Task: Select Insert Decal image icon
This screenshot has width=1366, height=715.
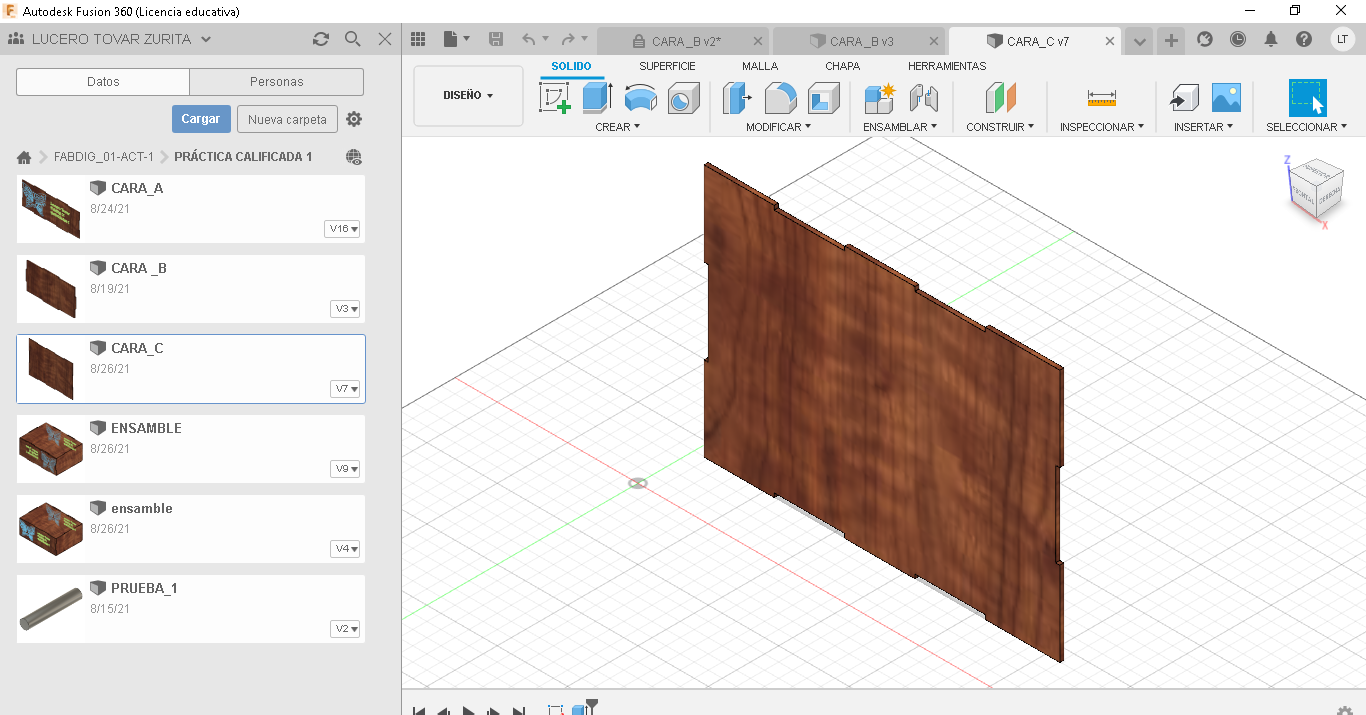Action: coord(1226,98)
